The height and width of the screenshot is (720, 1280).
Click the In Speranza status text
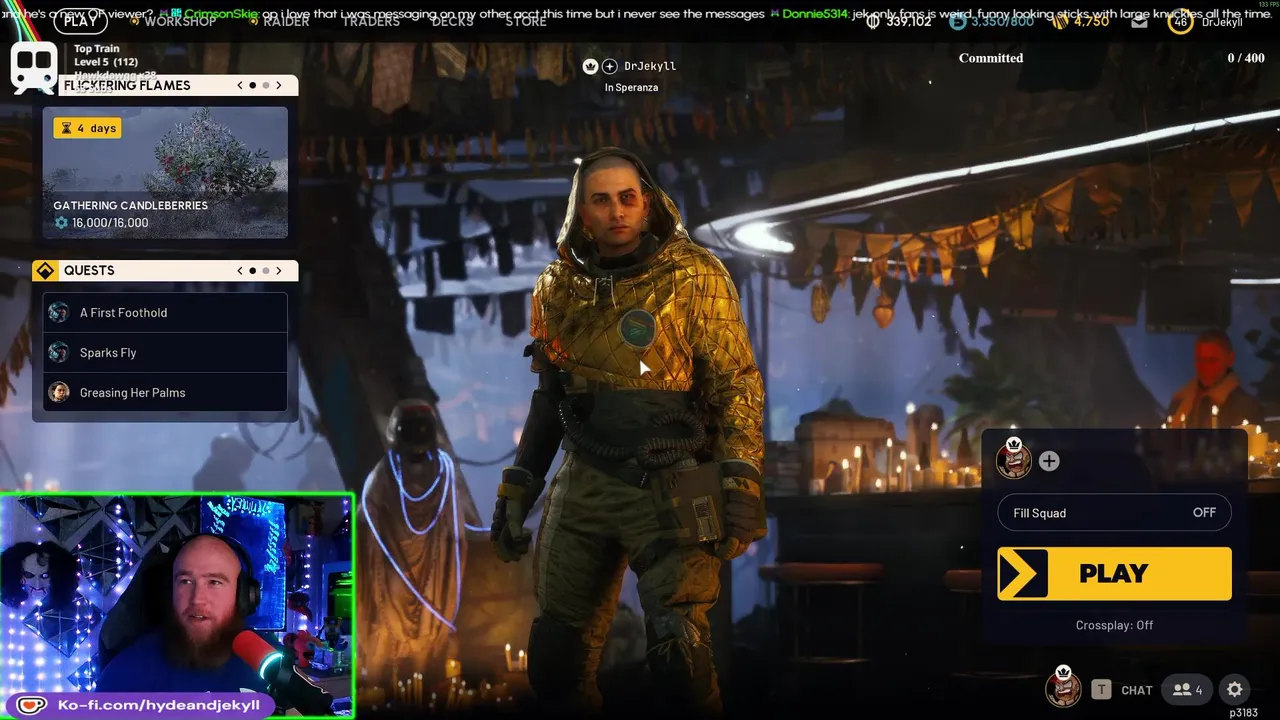click(631, 88)
